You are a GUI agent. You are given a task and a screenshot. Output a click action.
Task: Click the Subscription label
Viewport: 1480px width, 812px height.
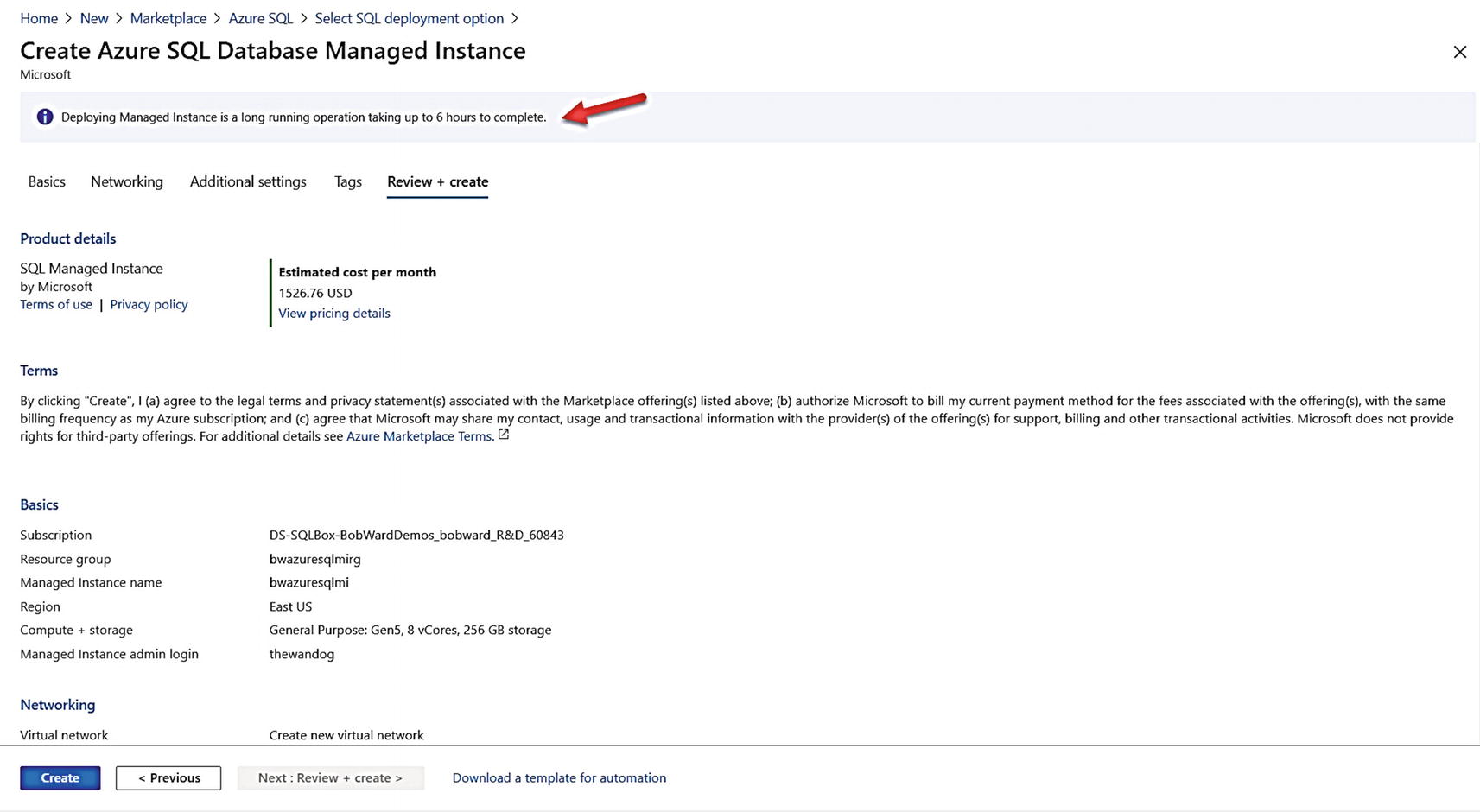56,535
